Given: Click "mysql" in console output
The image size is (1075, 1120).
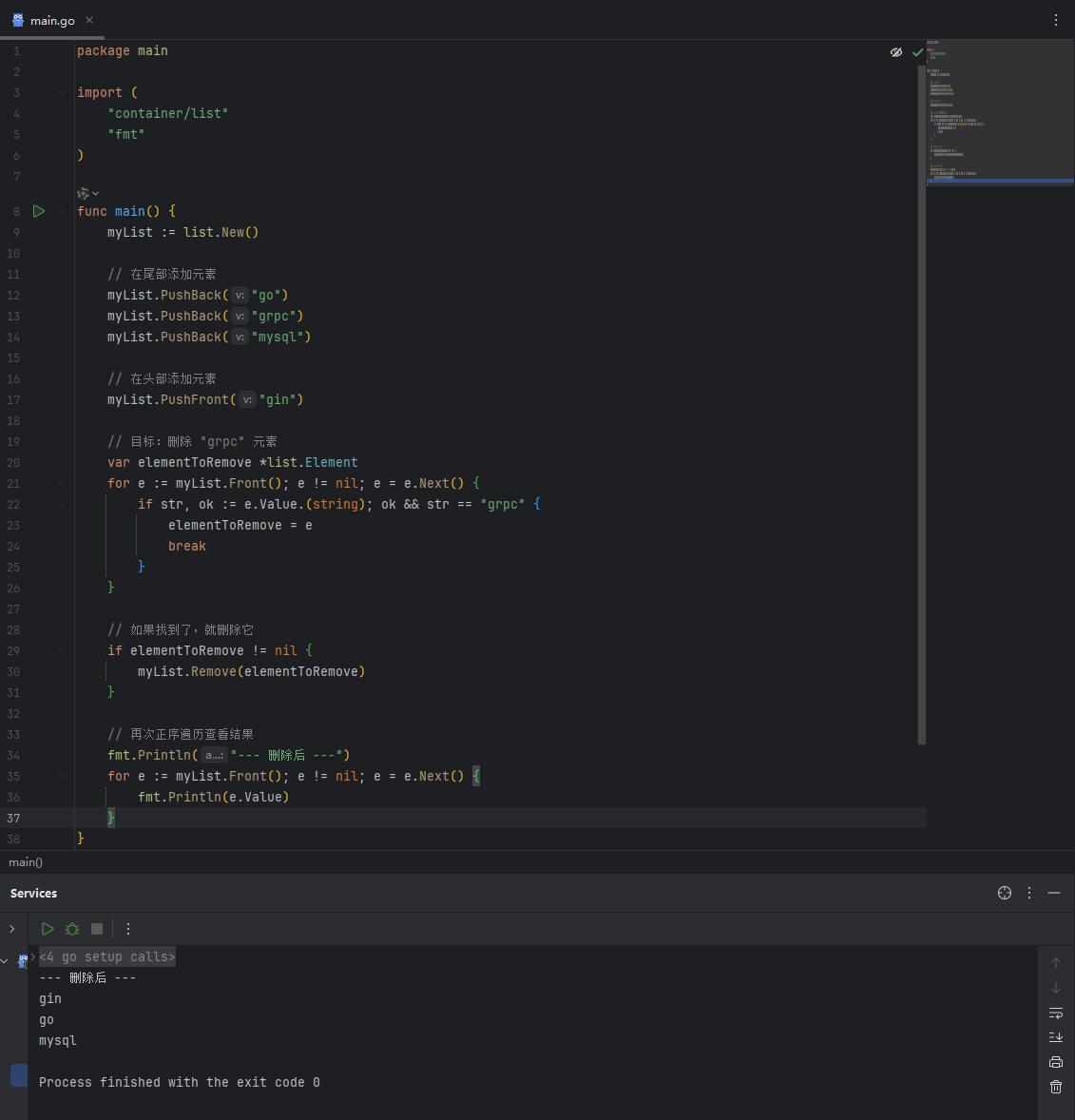Looking at the screenshot, I should tap(58, 1041).
